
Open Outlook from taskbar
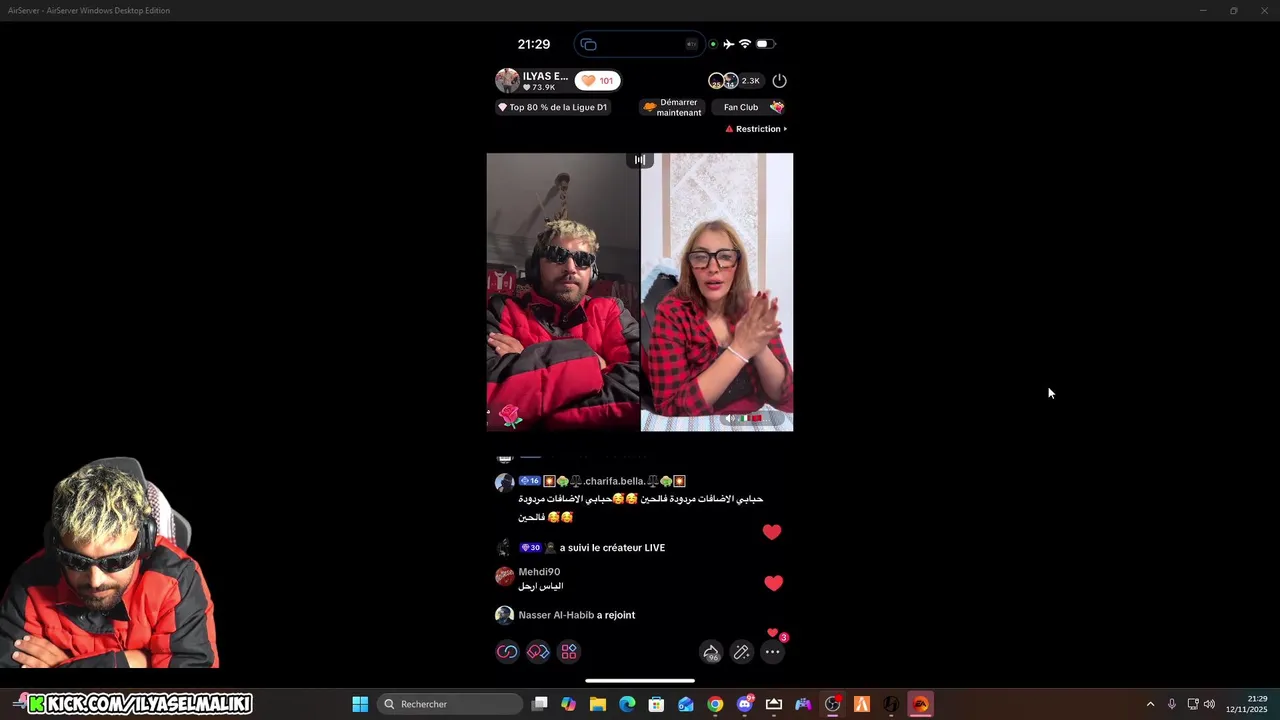pos(686,704)
